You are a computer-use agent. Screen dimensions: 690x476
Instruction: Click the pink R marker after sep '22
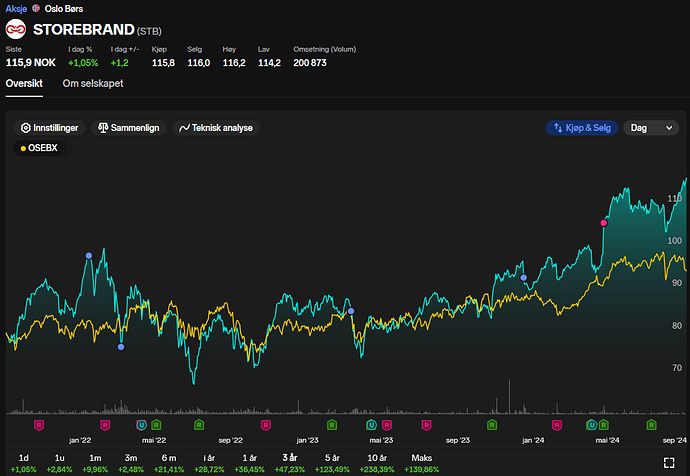tap(266, 425)
